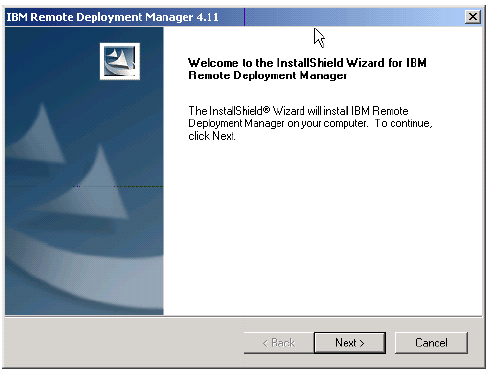Click the Next button to continue

(x=350, y=342)
